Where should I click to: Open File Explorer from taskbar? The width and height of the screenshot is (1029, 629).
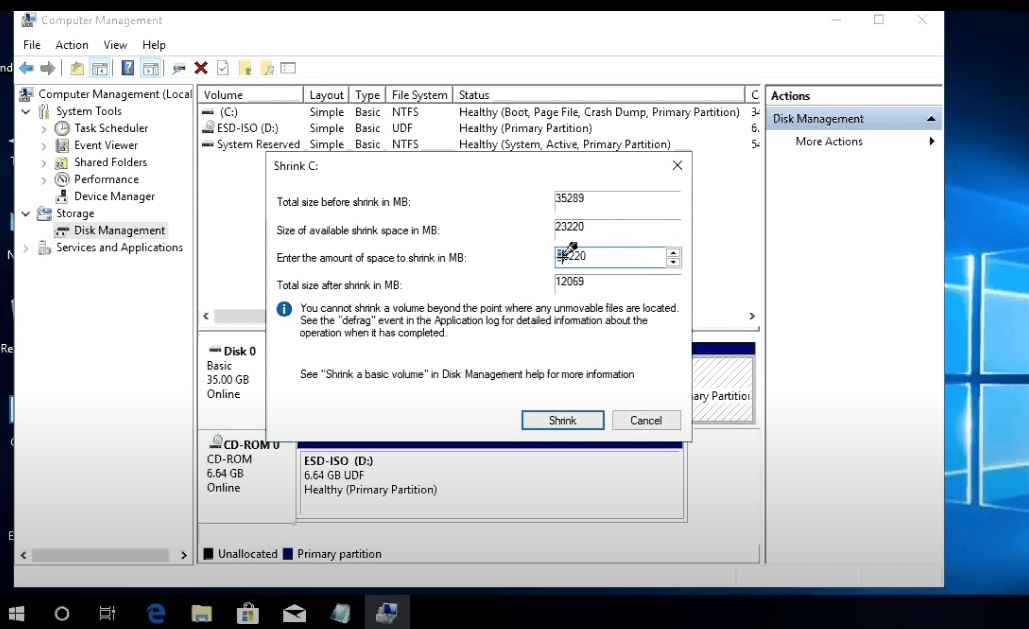[201, 614]
